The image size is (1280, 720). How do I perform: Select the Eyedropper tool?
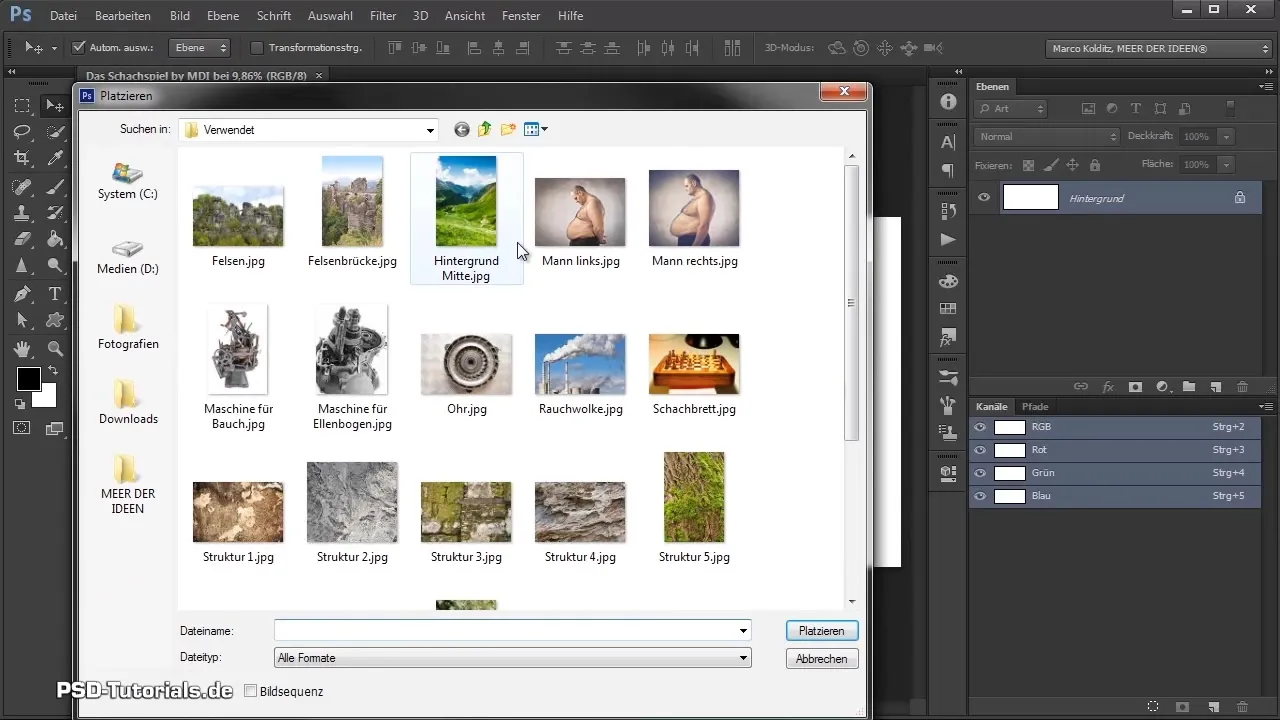(x=55, y=158)
